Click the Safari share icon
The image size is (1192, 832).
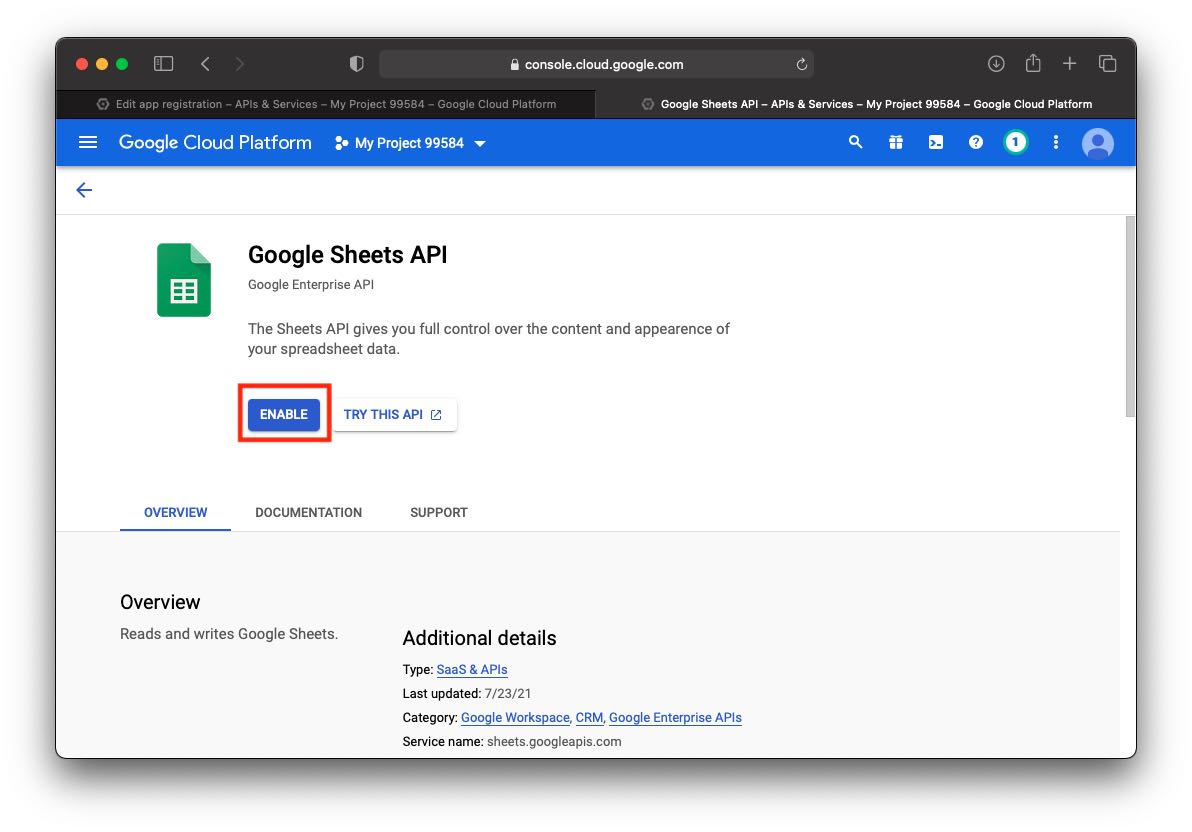coord(1032,63)
